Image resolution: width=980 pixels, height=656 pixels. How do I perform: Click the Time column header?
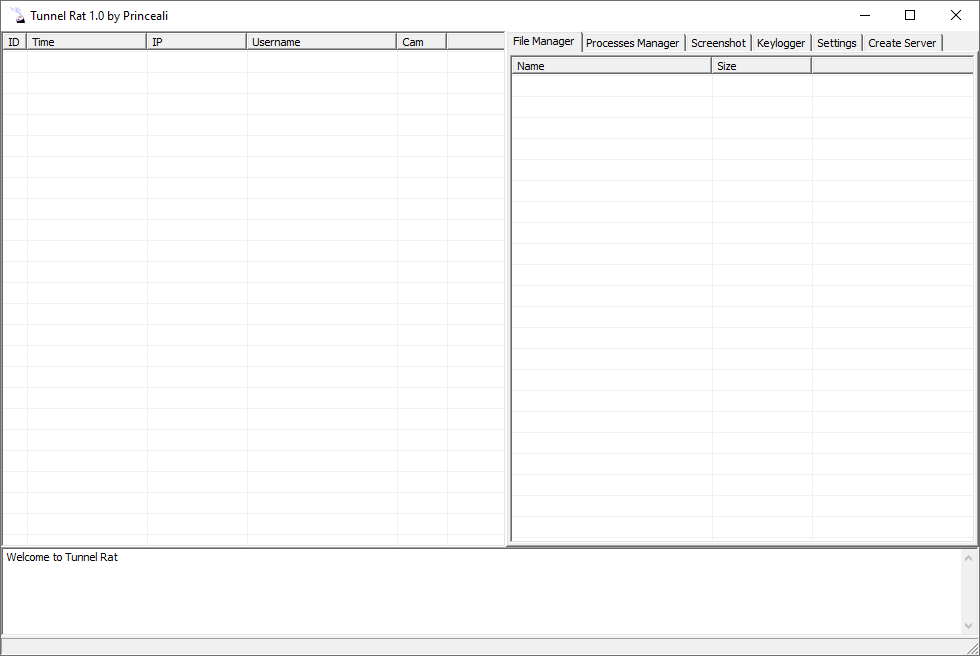(87, 42)
